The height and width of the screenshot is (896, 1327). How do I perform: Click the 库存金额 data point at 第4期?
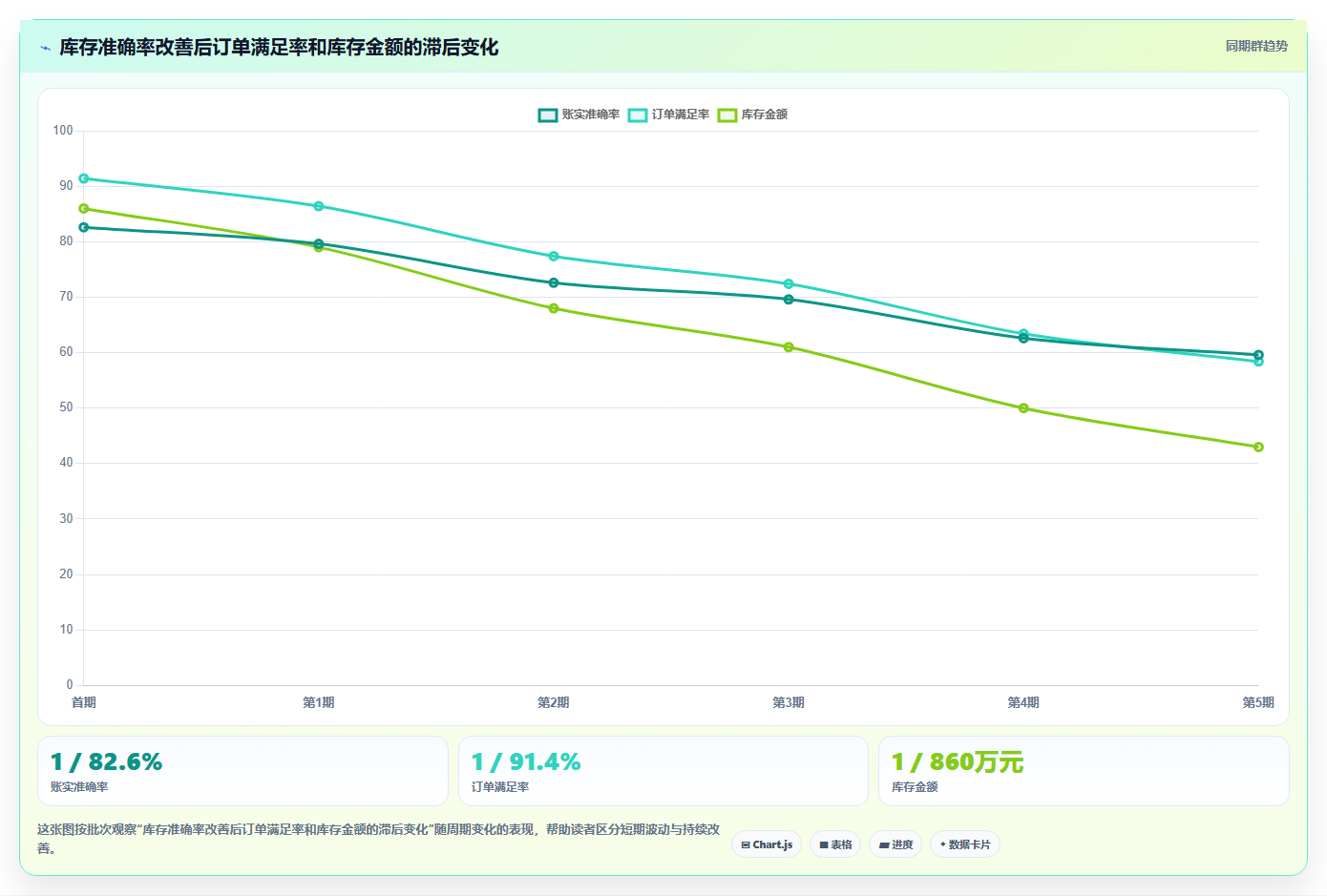(x=1023, y=408)
